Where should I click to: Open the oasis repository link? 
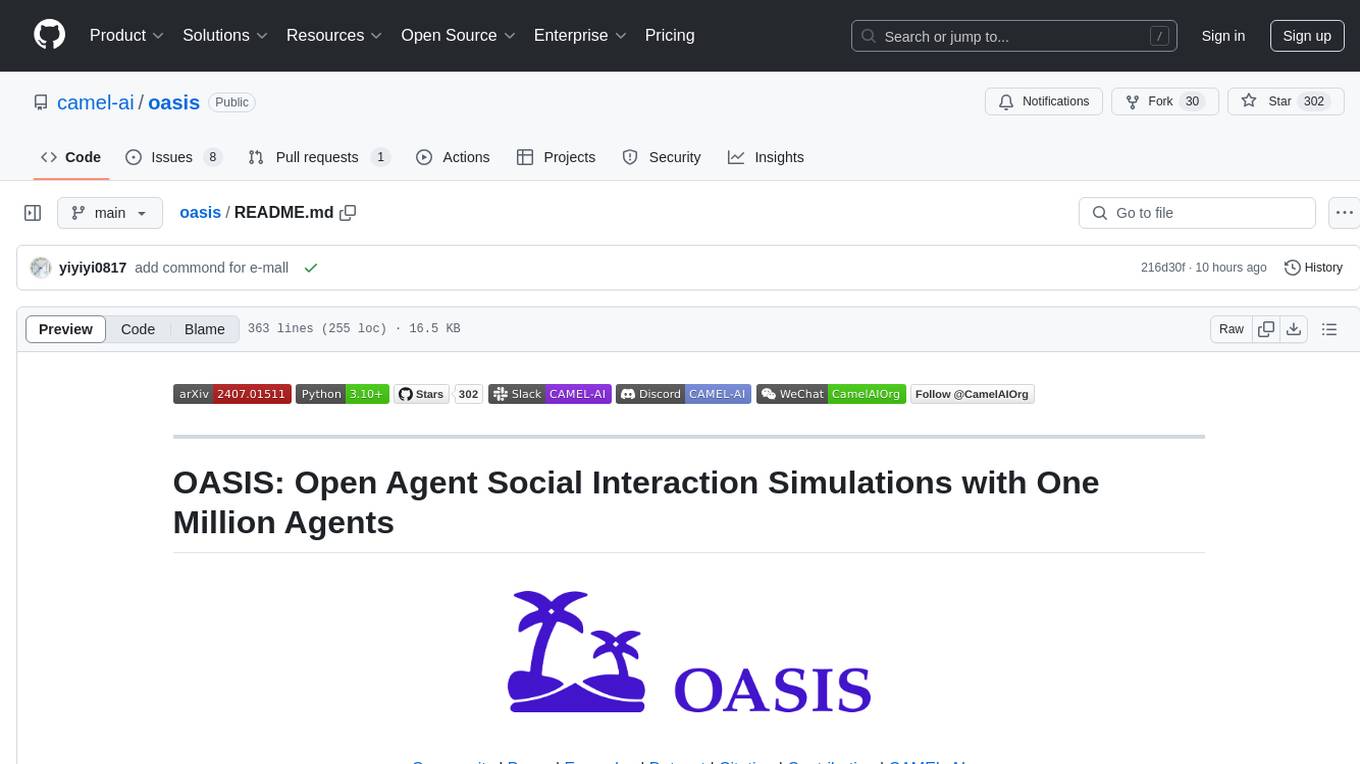click(174, 102)
